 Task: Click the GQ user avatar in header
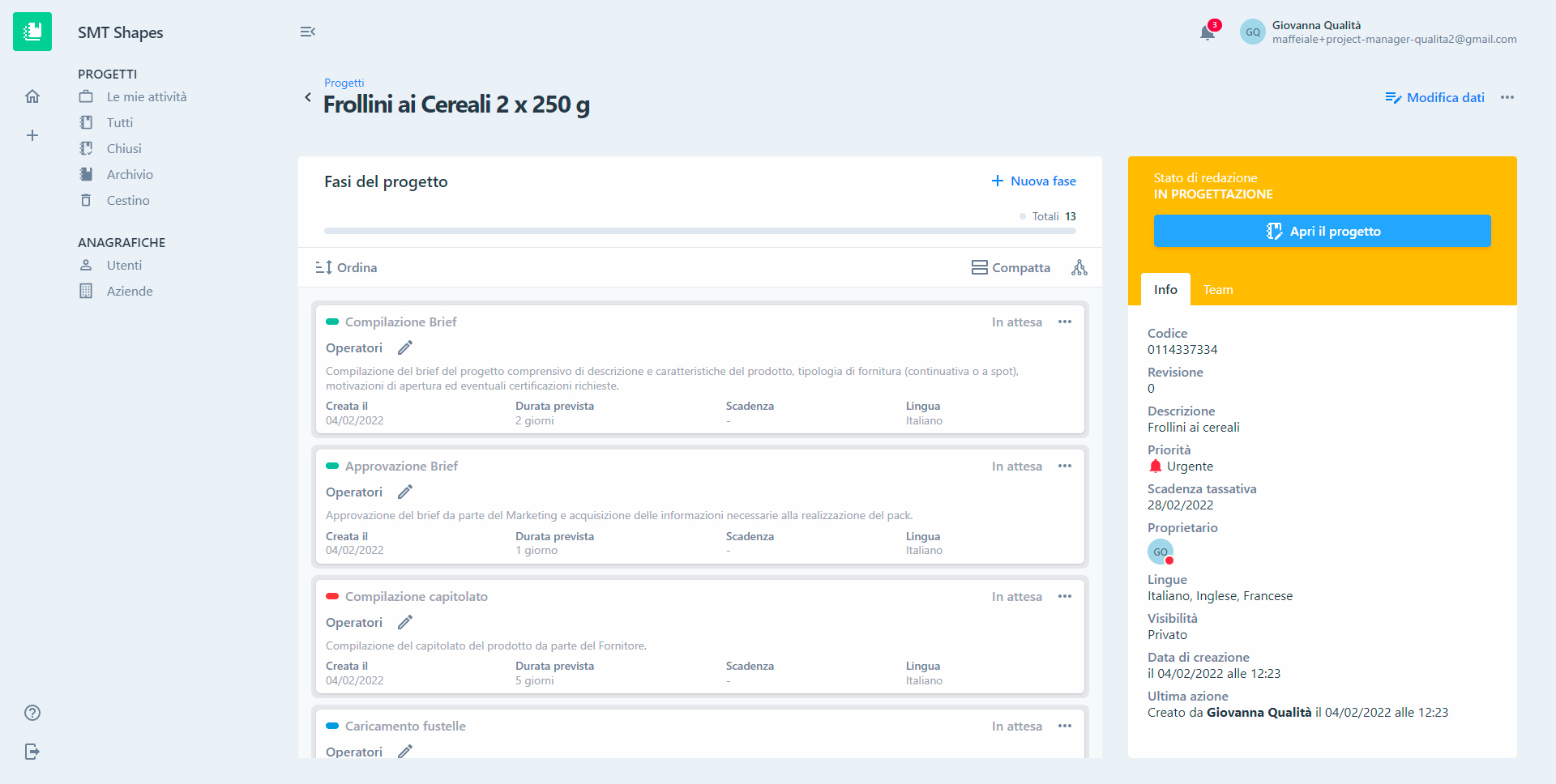pyautogui.click(x=1253, y=32)
